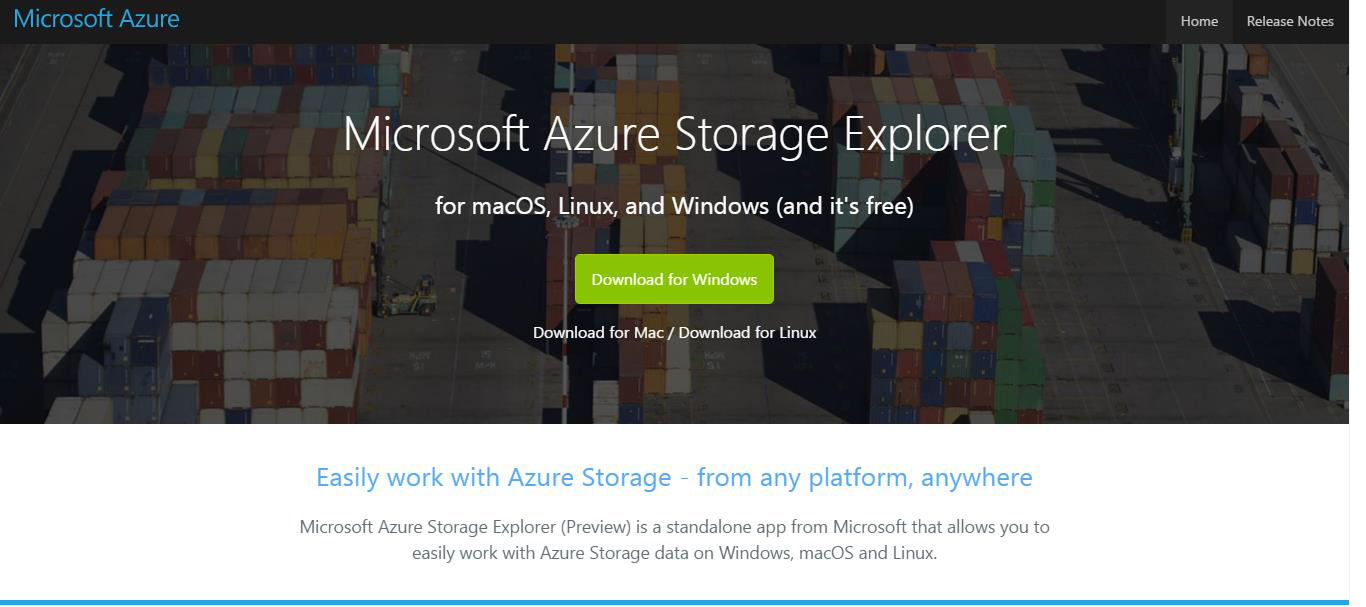Select the "Easily work with Azure Storage" heading
Image resolution: width=1366 pixels, height=607 pixels.
click(x=493, y=477)
